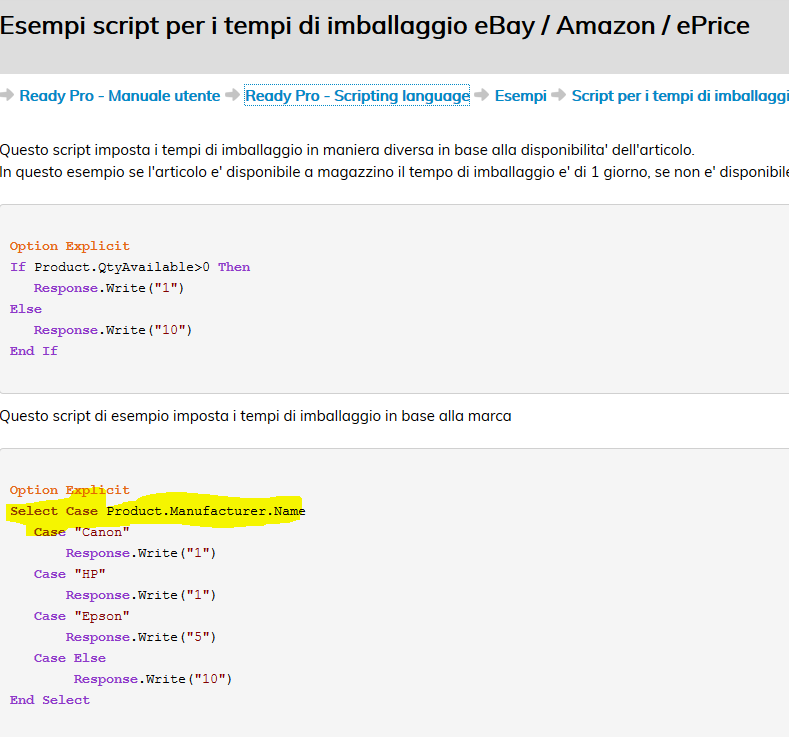
Task: Click the paragraph about packing times by brand
Action: (256, 416)
